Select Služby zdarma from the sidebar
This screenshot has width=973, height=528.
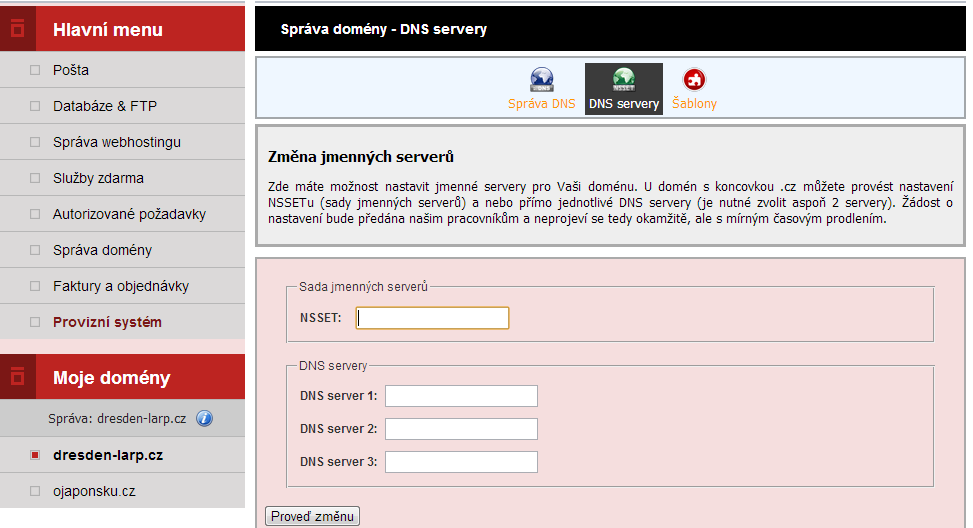[x=98, y=178]
